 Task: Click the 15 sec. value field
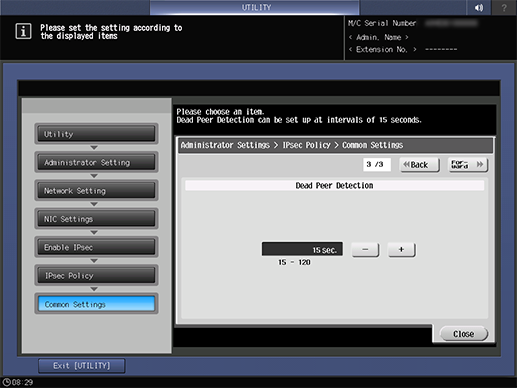[x=302, y=249]
